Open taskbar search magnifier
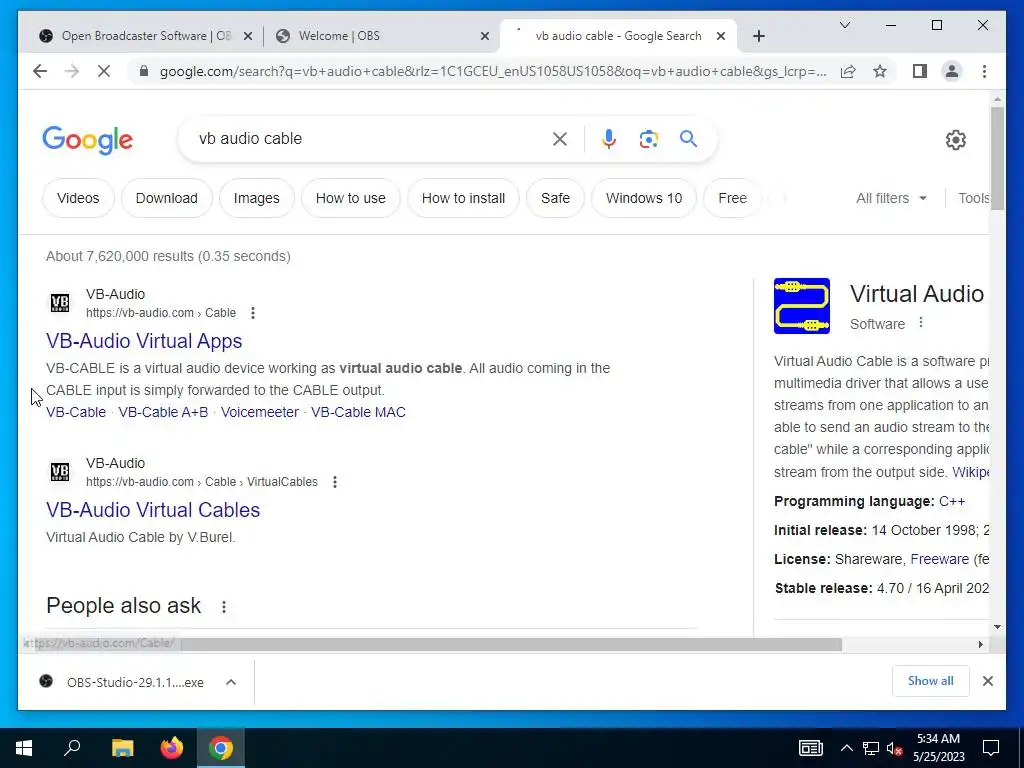This screenshot has height=768, width=1024. tap(72, 748)
